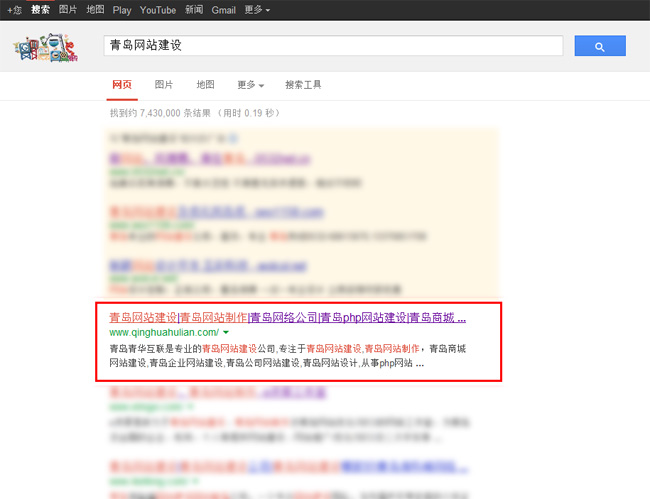Image resolution: width=650 pixels, height=499 pixels.
Task: Select the 网页 results tab
Action: [x=120, y=85]
